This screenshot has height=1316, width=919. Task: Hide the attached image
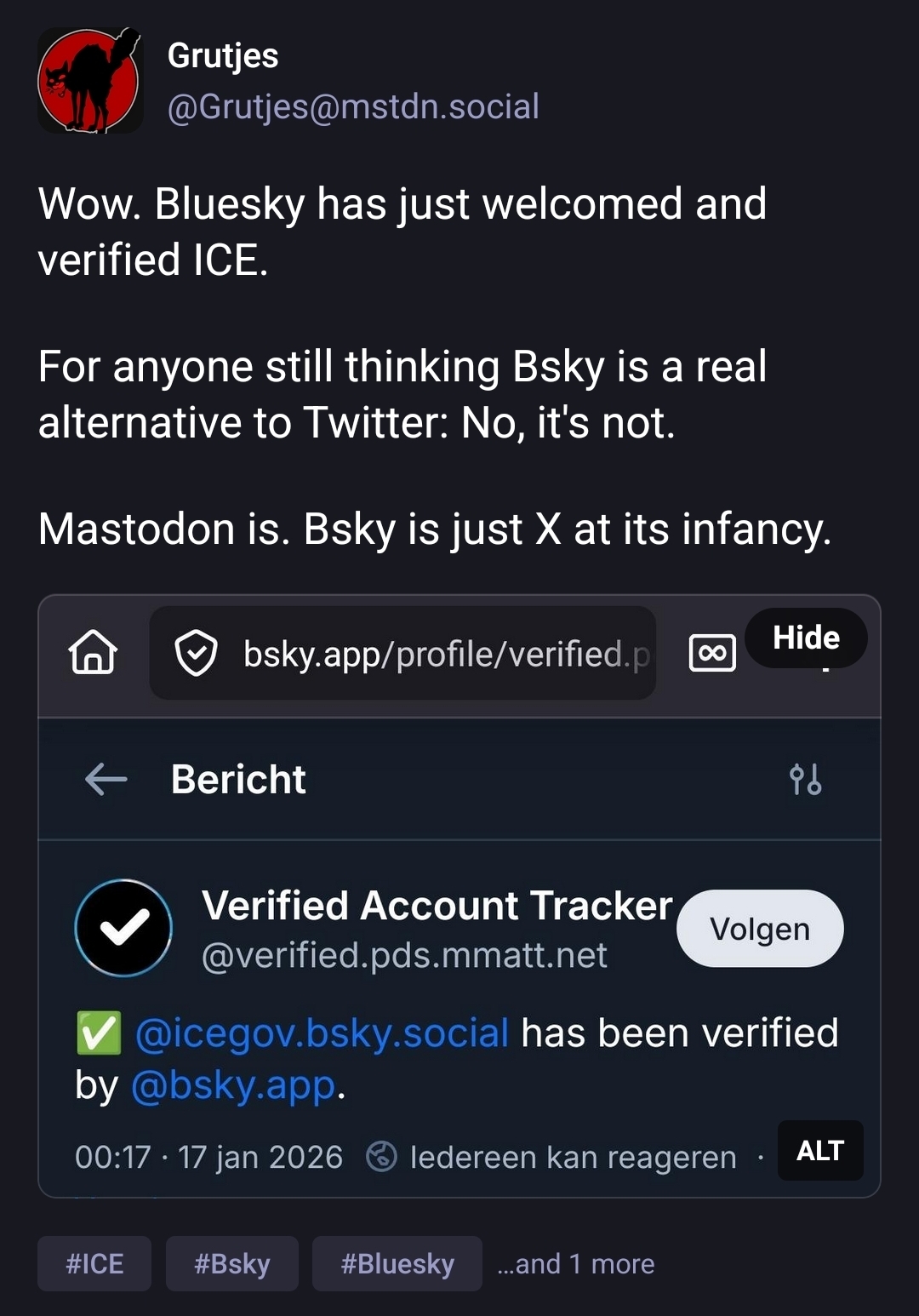(x=805, y=638)
